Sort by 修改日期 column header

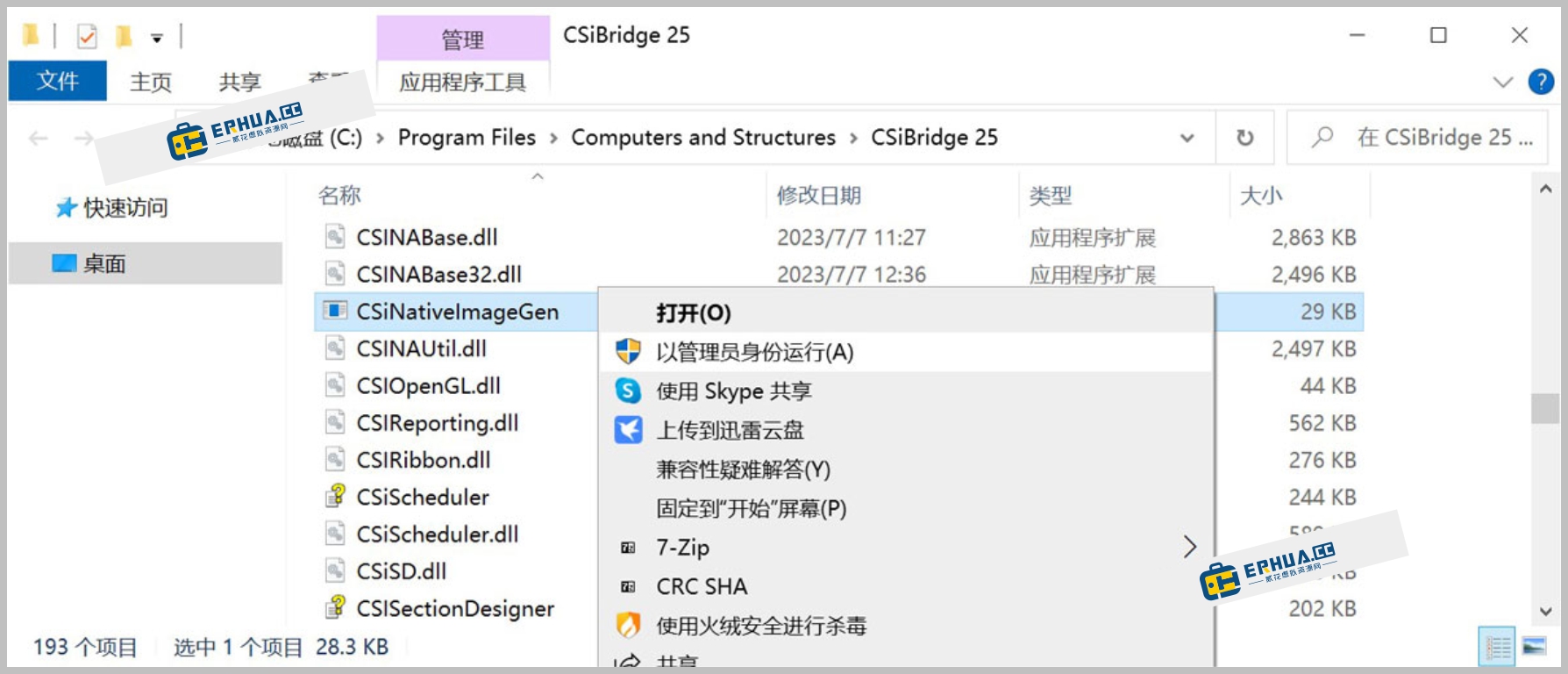818,196
